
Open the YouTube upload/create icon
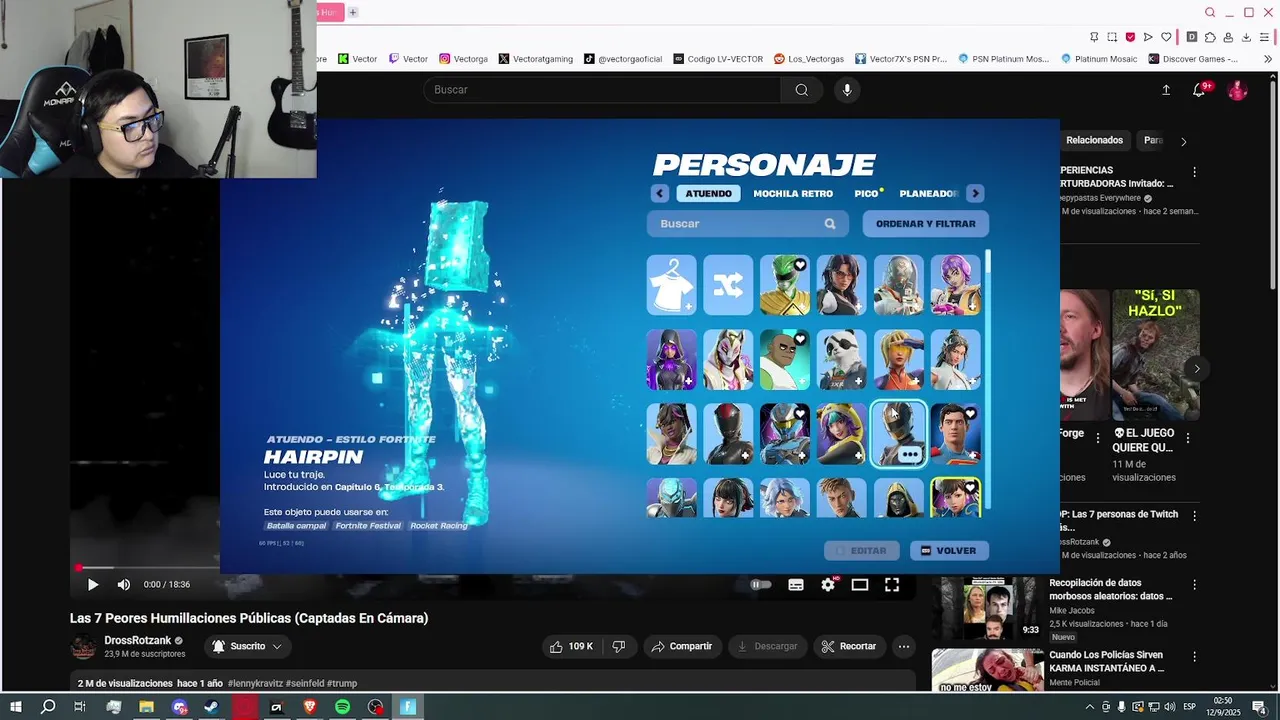pos(1166,90)
